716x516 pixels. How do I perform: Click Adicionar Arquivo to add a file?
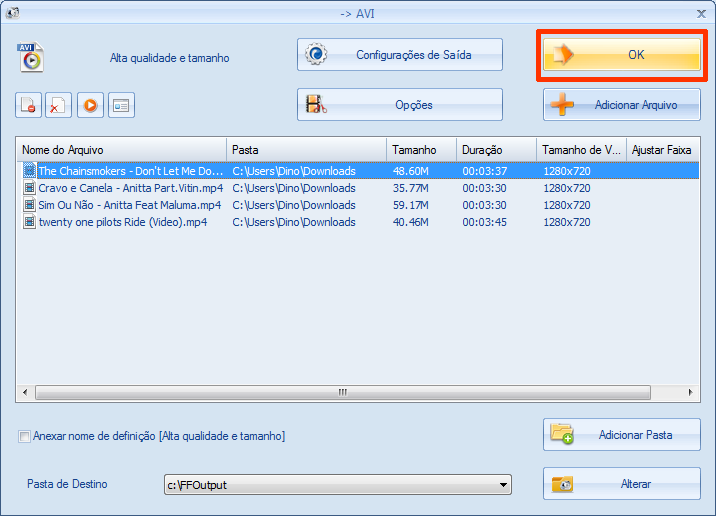(621, 105)
